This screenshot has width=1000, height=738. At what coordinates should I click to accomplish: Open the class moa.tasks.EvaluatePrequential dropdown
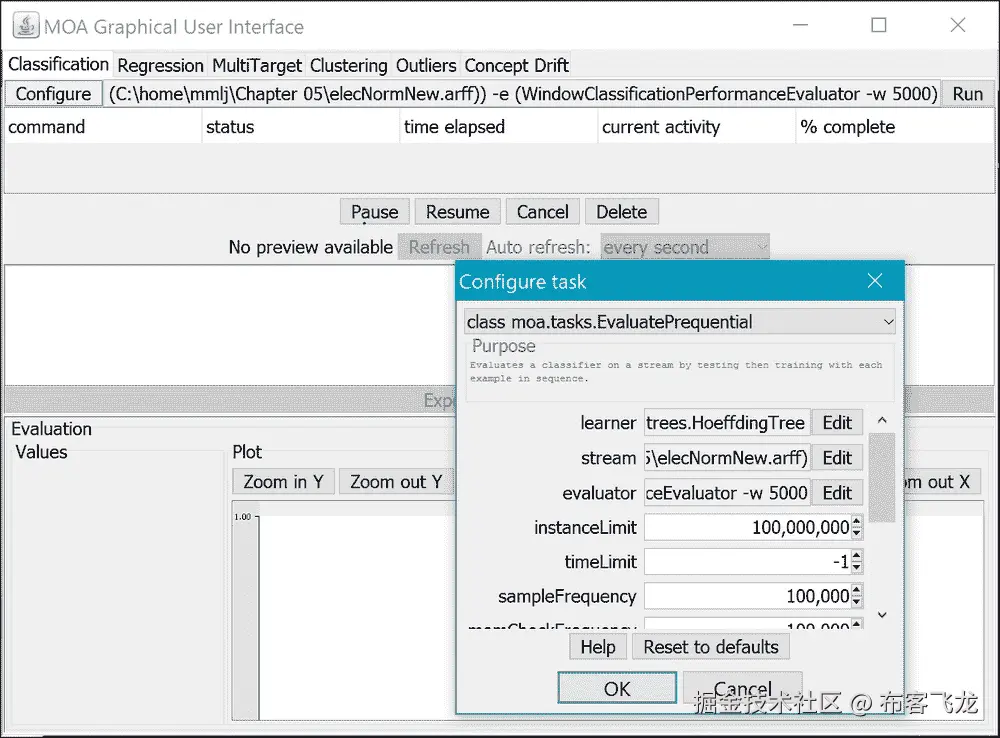(x=680, y=322)
